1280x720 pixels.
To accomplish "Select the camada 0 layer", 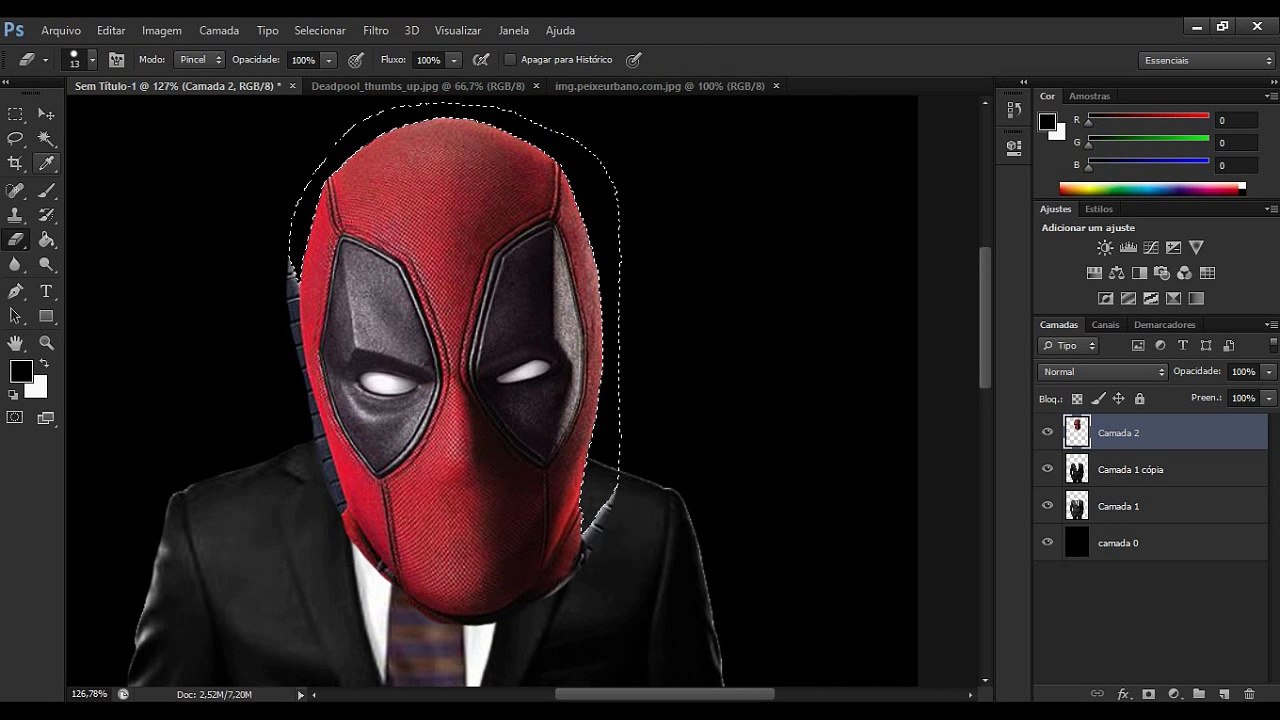I will [x=1151, y=543].
